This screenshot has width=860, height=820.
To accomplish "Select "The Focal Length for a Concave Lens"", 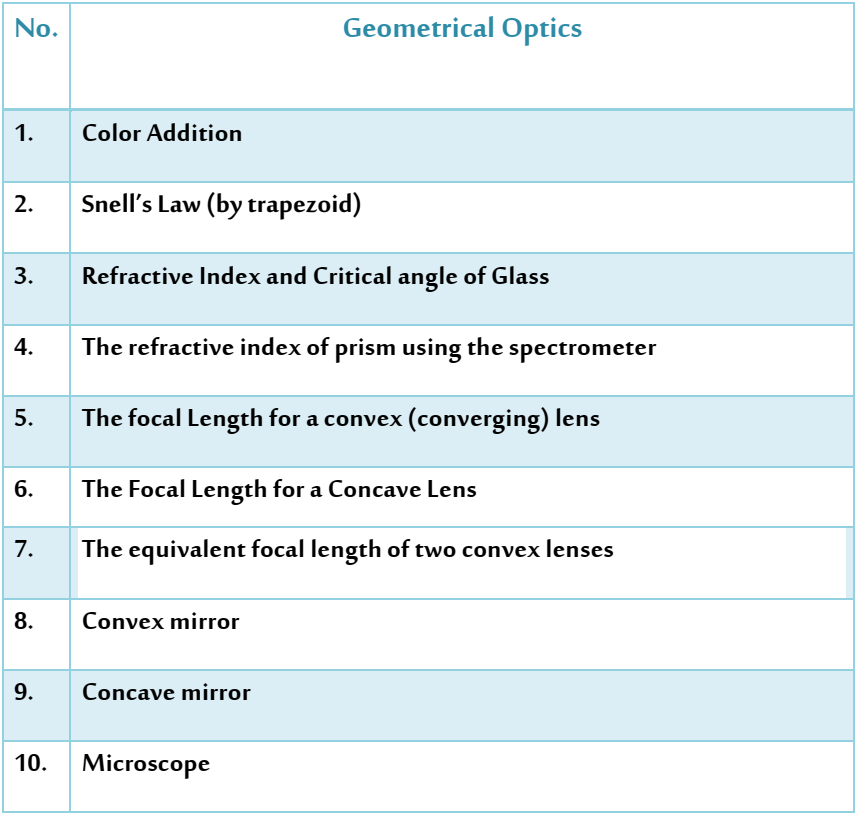I will click(x=279, y=490).
